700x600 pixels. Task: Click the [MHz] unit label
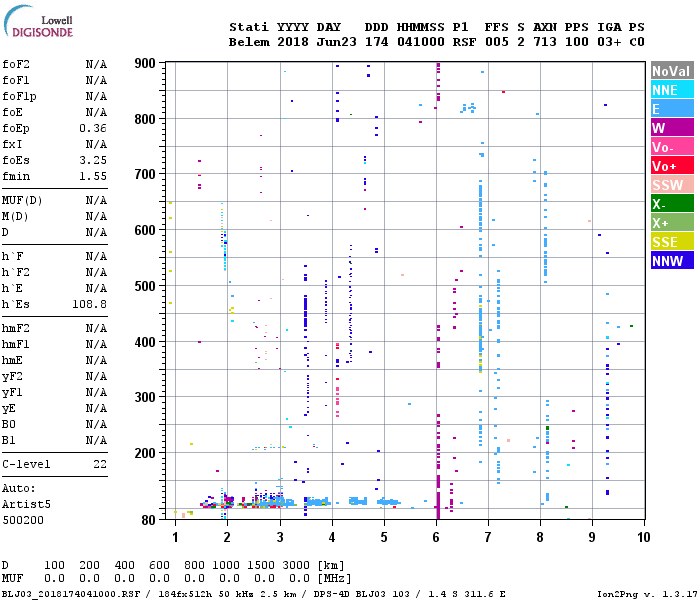pos(334,579)
